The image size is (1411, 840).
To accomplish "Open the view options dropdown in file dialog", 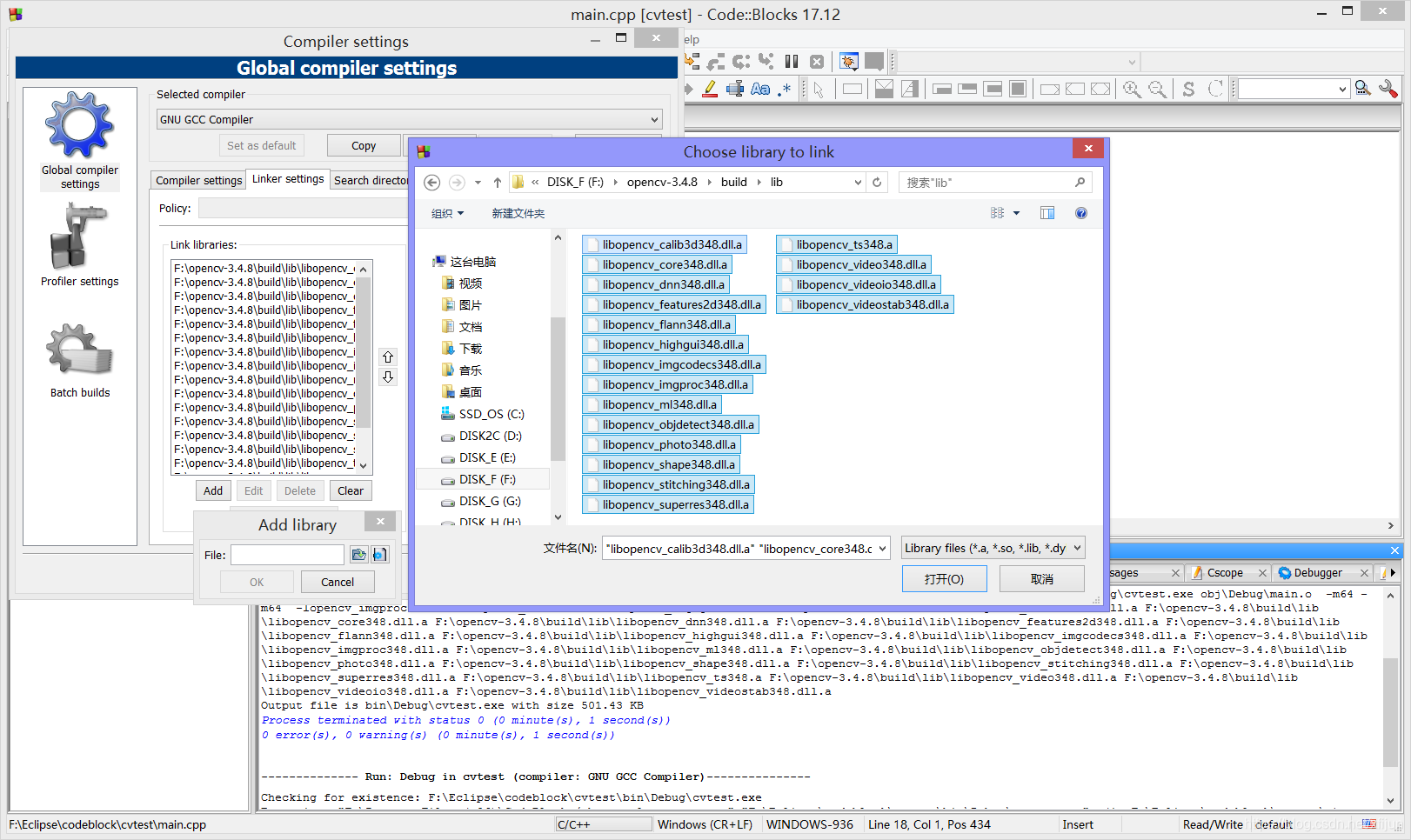I will coord(1016,213).
